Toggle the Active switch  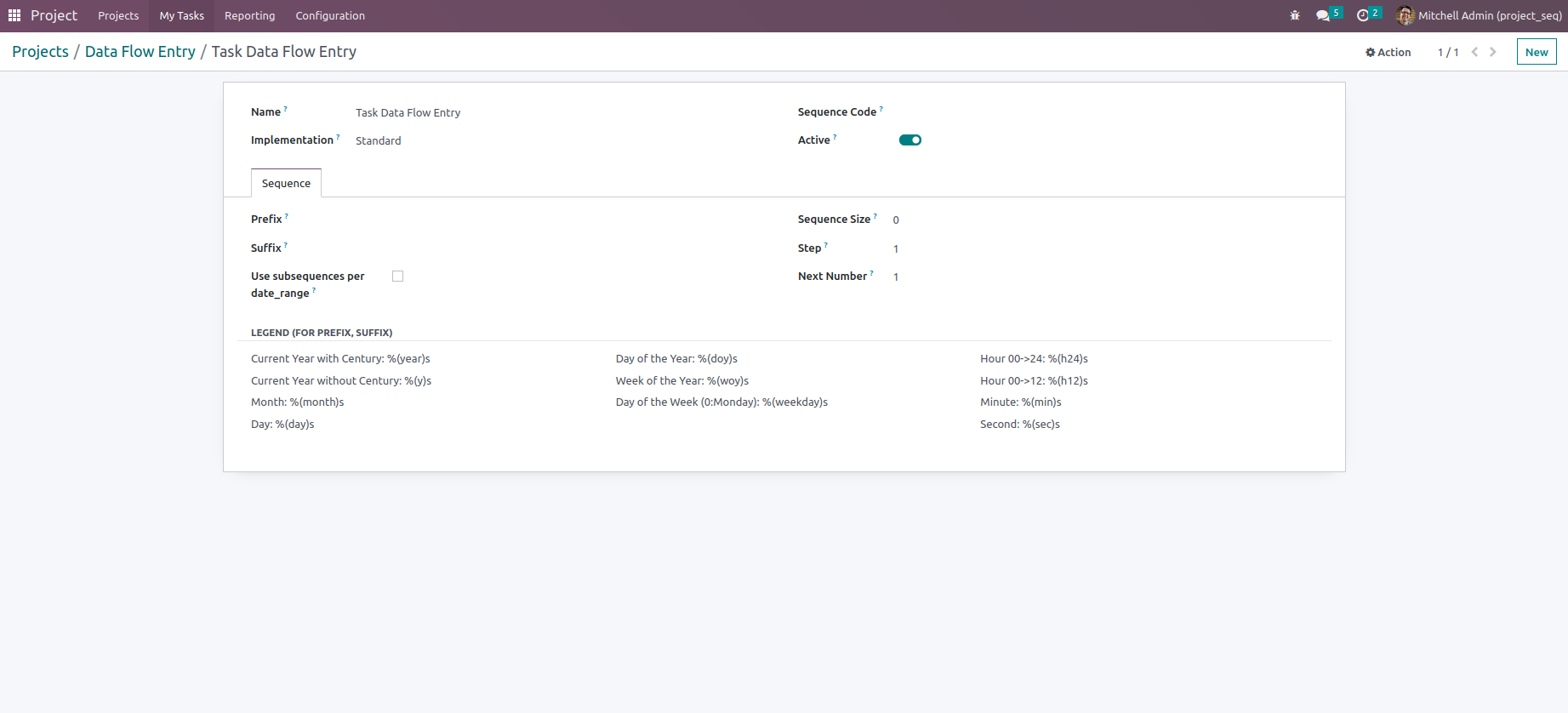910,140
